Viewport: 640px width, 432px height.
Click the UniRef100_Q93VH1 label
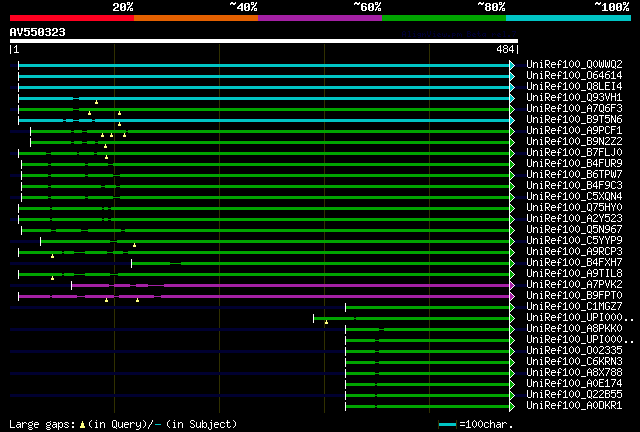[x=574, y=98]
